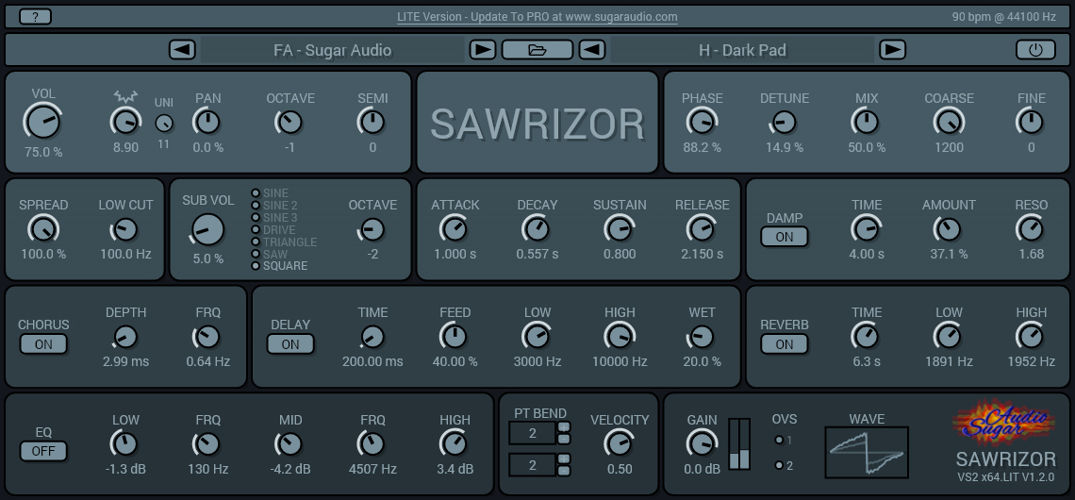The width and height of the screenshot is (1075, 500).
Task: Toggle the CHORUS ON button
Action: coord(43,344)
